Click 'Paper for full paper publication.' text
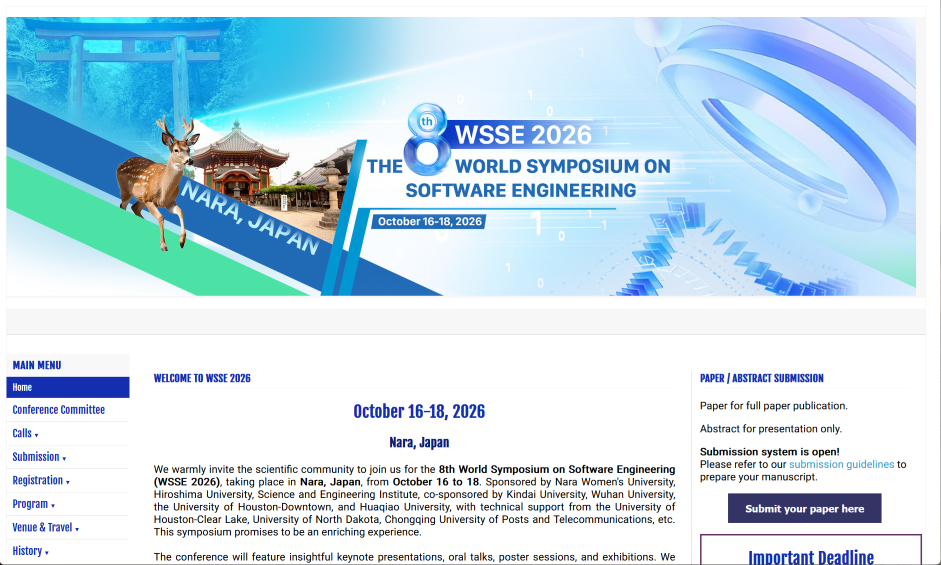Screen dimensions: 941x565 click(x=774, y=406)
